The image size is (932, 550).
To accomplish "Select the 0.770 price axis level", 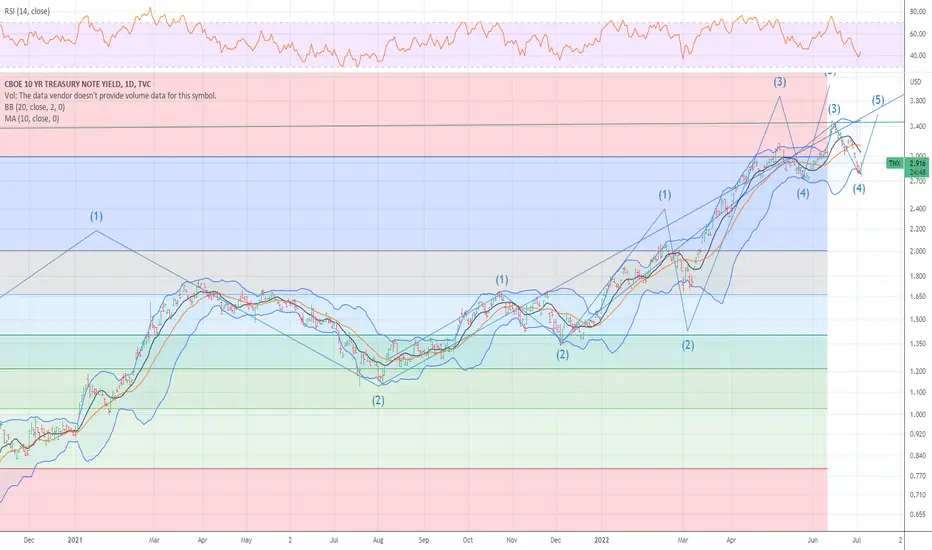I will point(917,476).
